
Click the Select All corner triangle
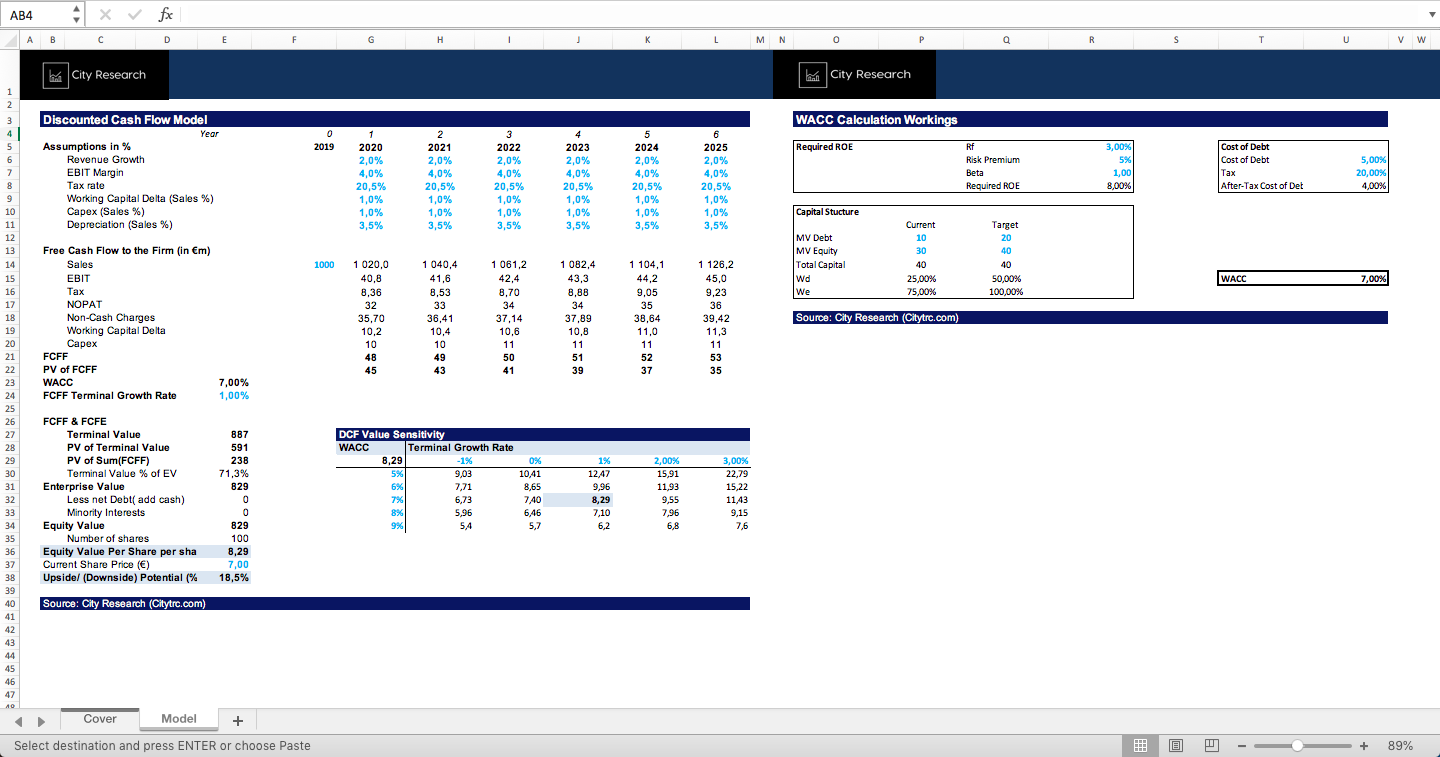pyautogui.click(x=11, y=39)
